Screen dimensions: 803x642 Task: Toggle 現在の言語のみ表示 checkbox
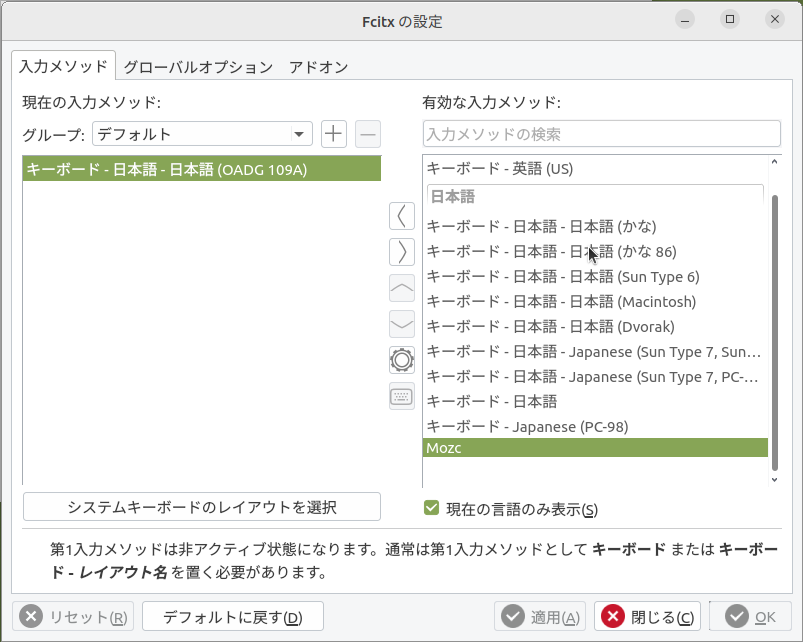point(432,508)
